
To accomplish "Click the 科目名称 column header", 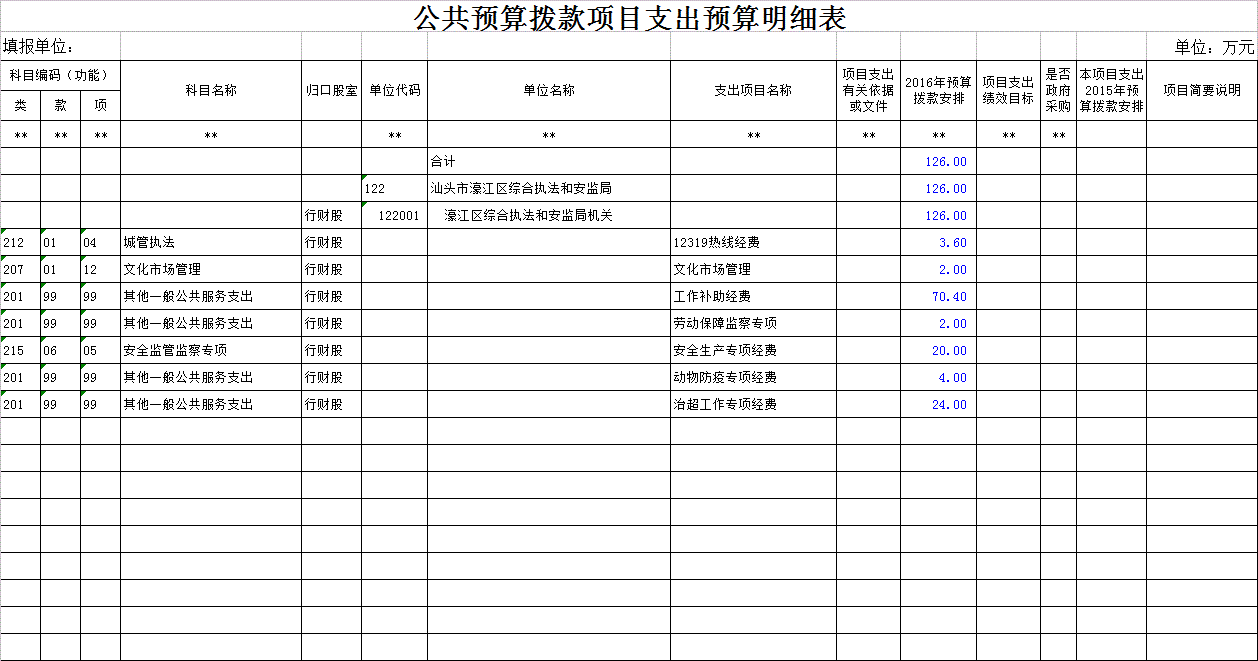I will tap(211, 90).
